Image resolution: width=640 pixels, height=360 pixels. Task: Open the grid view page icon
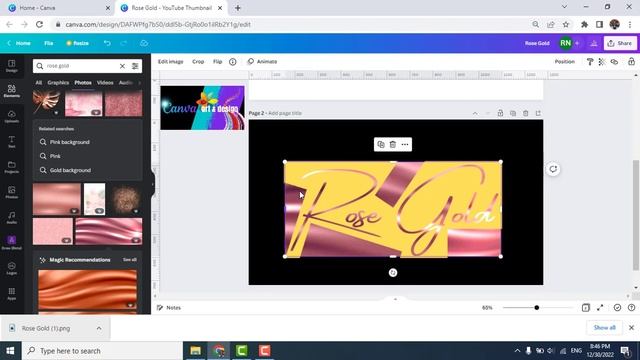[586, 308]
